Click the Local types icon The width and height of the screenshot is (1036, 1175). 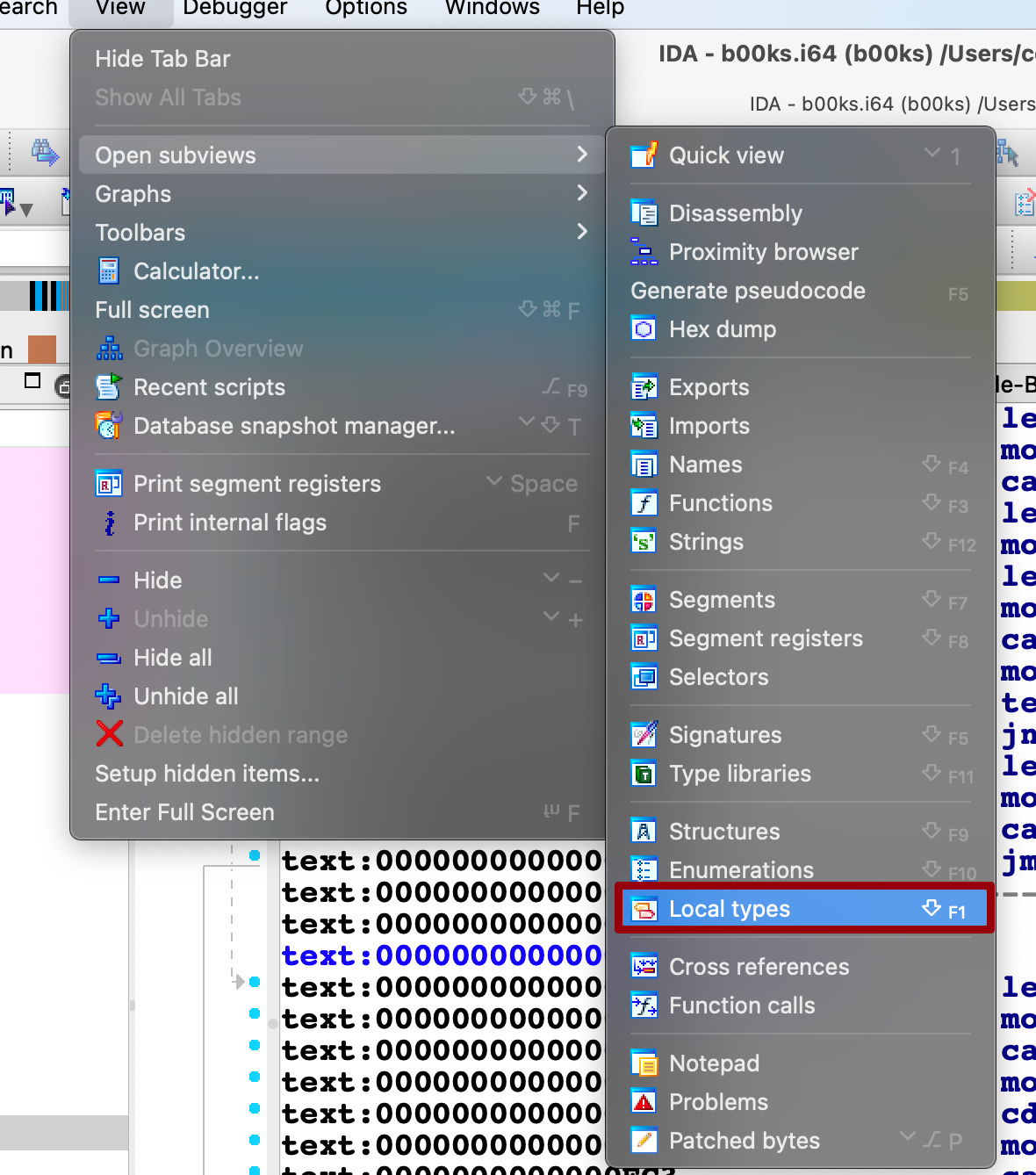(x=644, y=909)
